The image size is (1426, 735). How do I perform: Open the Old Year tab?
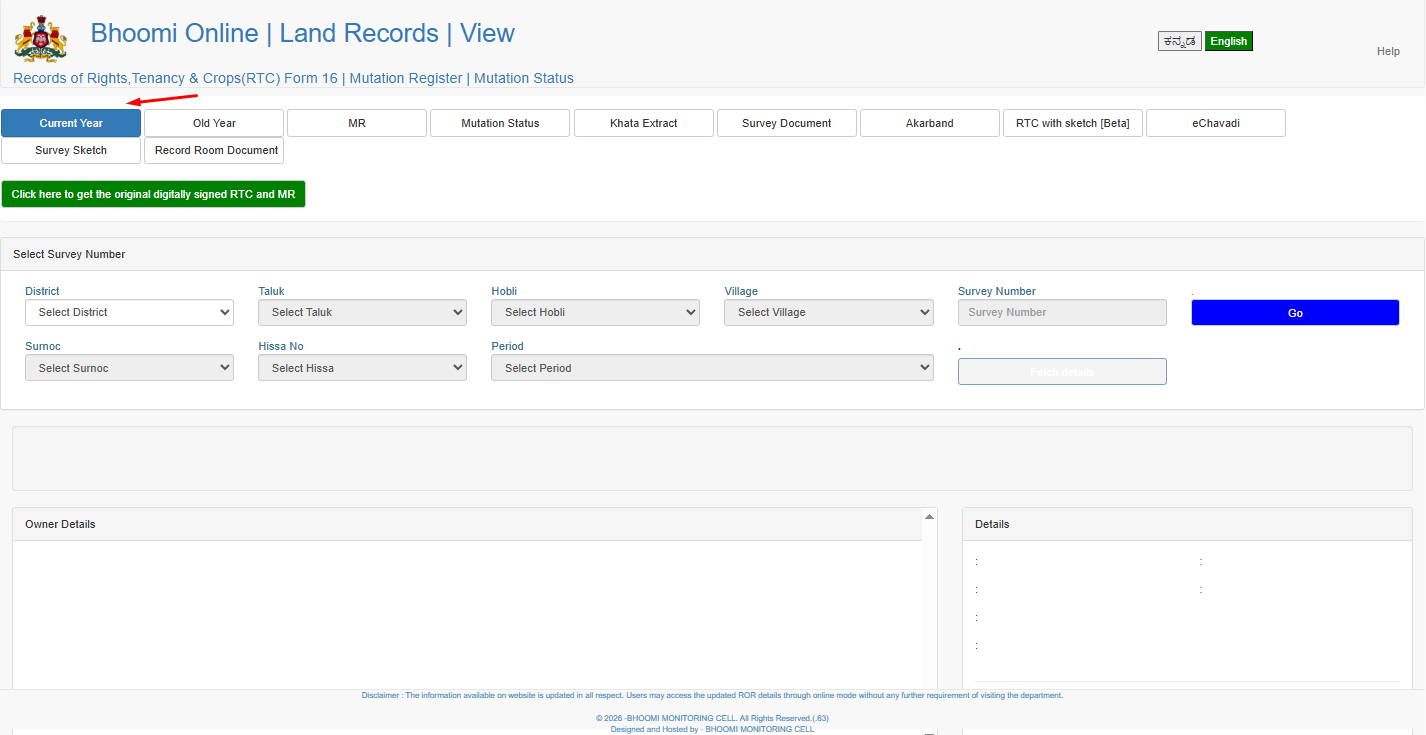tap(214, 123)
